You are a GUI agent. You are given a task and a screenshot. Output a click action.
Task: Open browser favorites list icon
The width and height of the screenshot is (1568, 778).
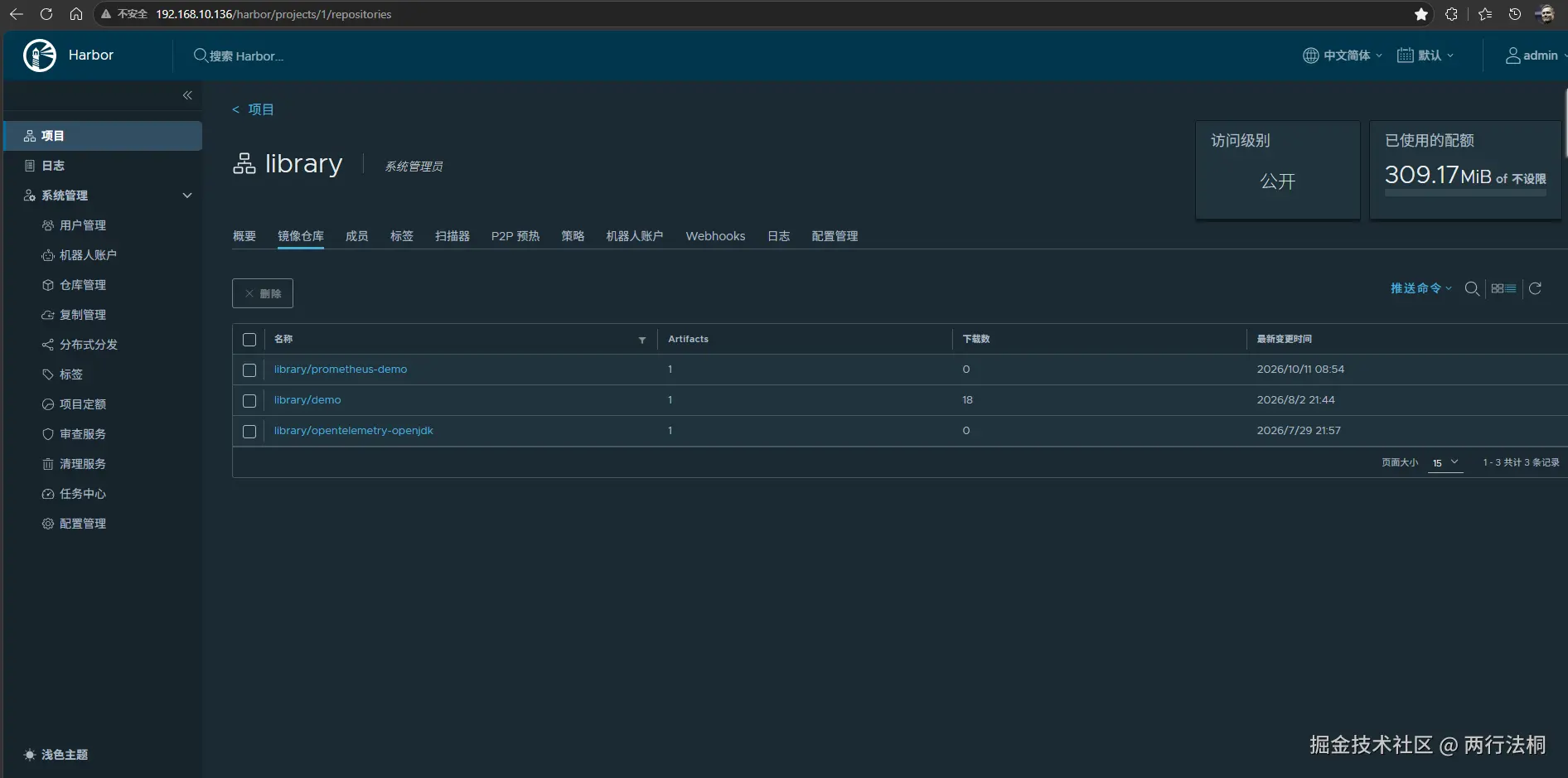coord(1485,14)
